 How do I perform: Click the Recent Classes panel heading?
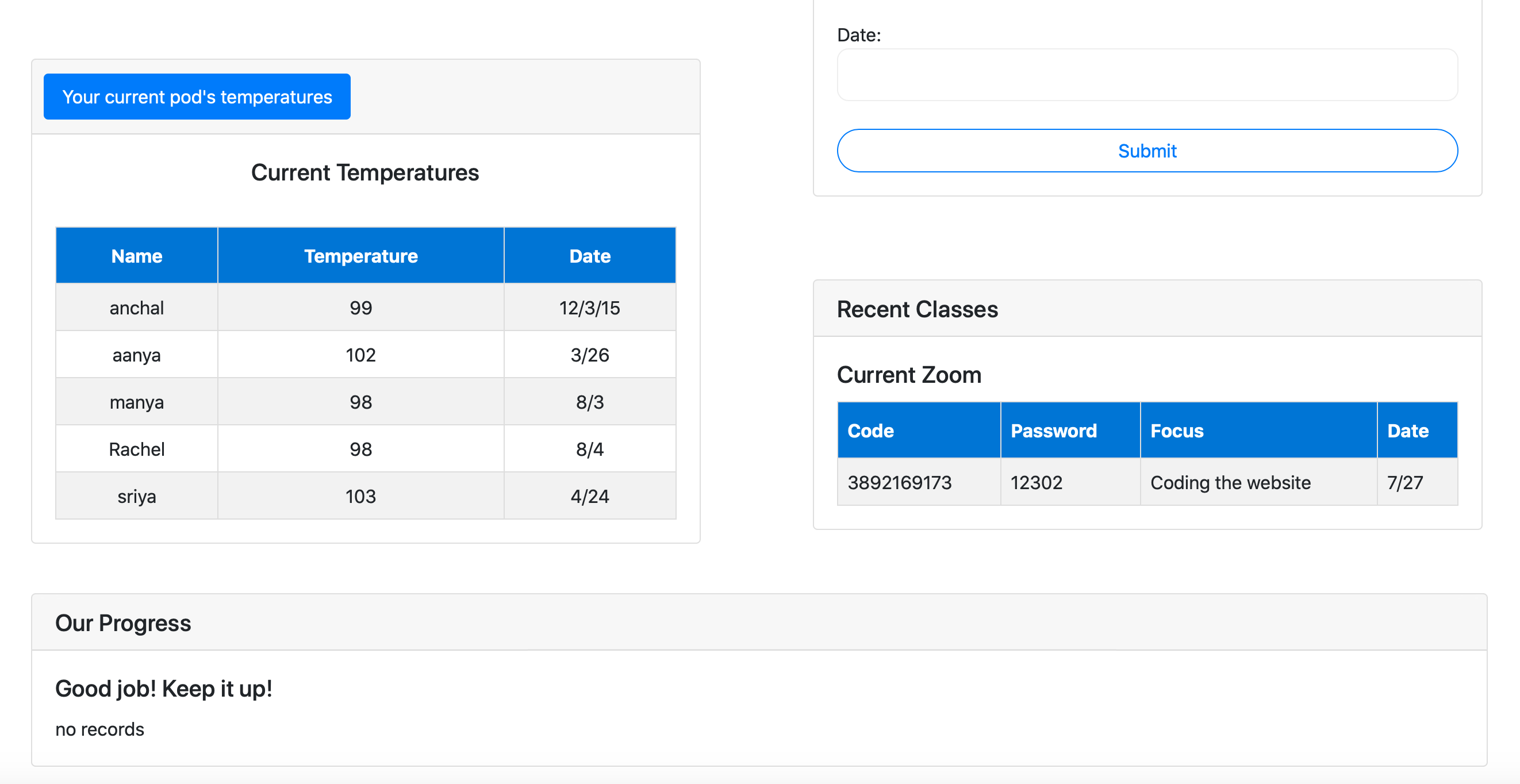pyautogui.click(x=917, y=309)
